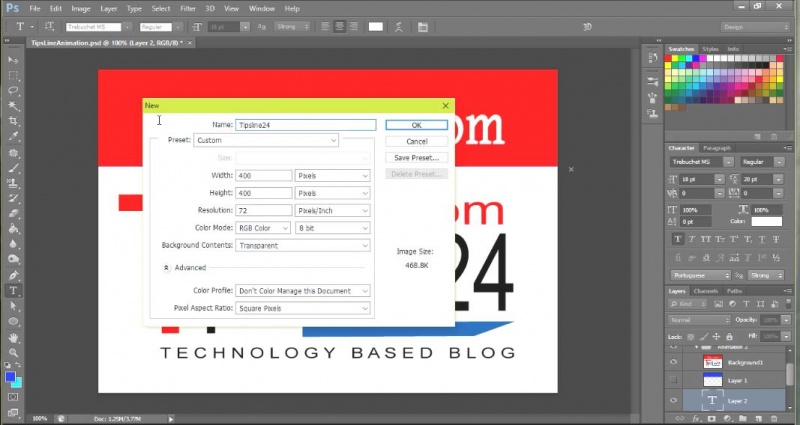Select the Crop tool

point(13,121)
